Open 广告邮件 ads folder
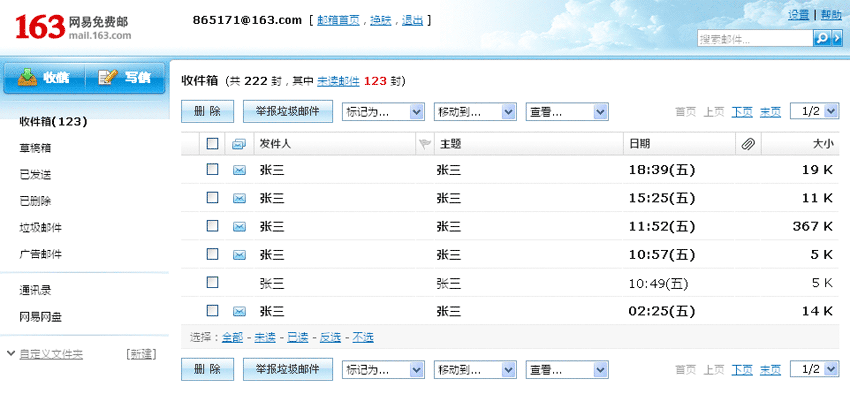The height and width of the screenshot is (394, 850). click(41, 254)
